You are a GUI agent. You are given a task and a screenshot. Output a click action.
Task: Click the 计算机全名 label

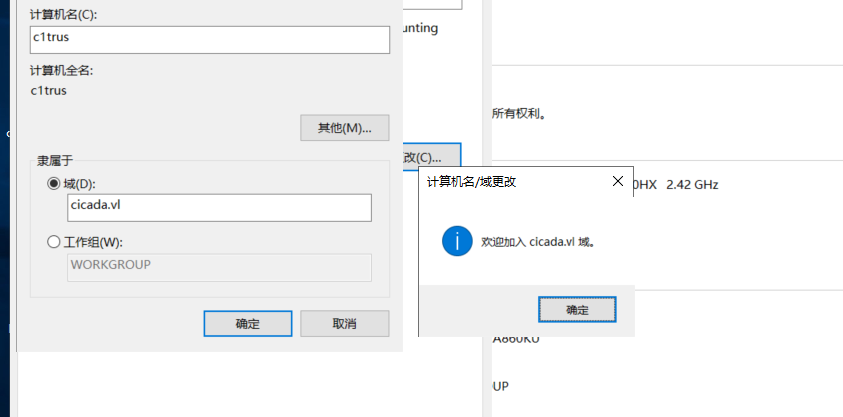point(62,71)
